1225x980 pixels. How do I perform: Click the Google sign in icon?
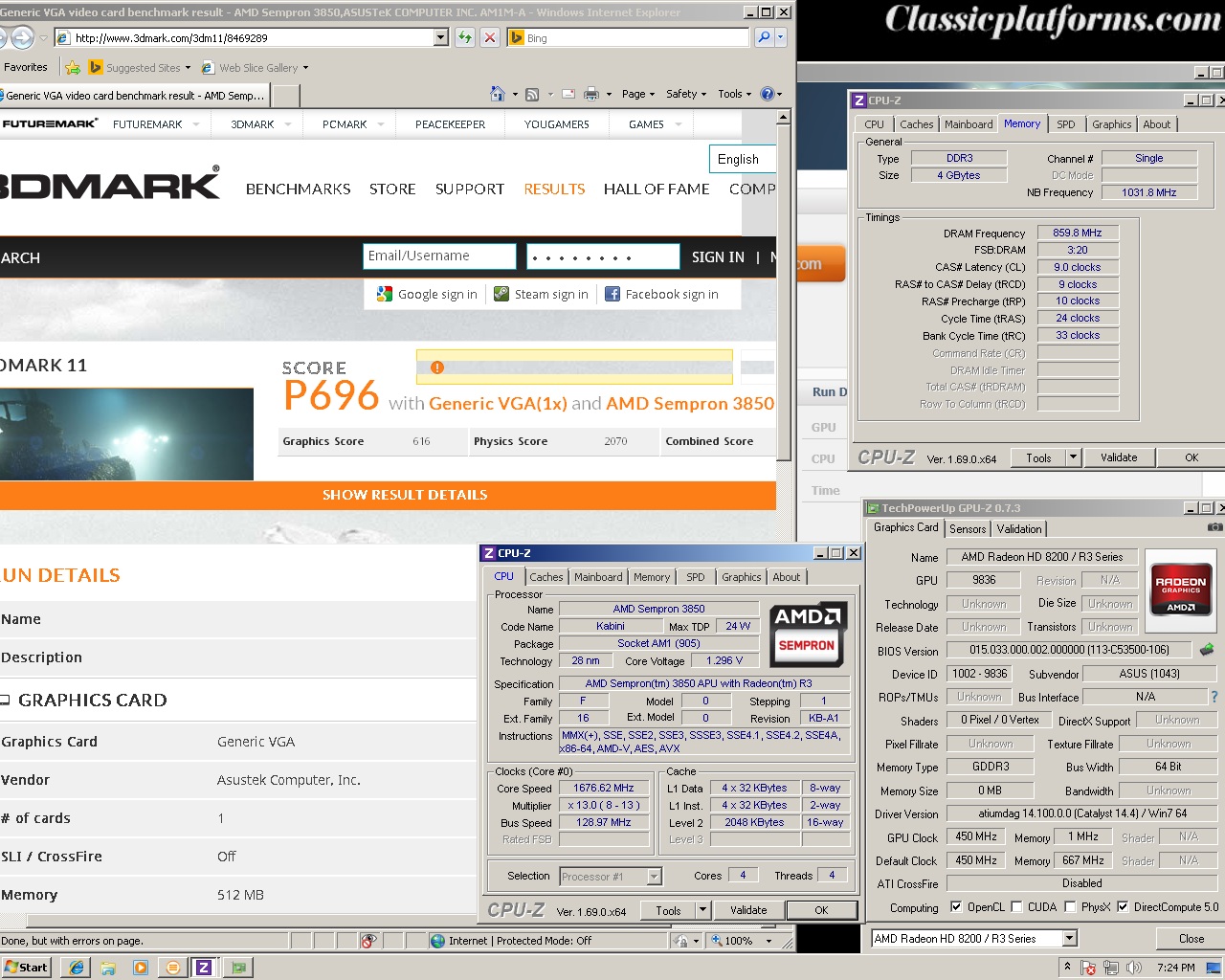pyautogui.click(x=385, y=294)
